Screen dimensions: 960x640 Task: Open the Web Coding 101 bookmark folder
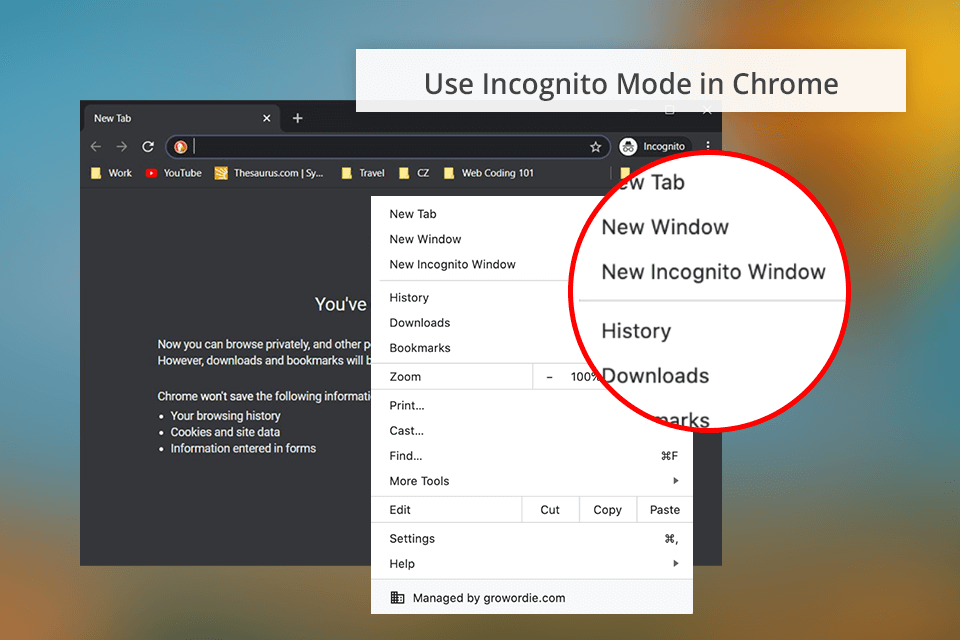(489, 173)
